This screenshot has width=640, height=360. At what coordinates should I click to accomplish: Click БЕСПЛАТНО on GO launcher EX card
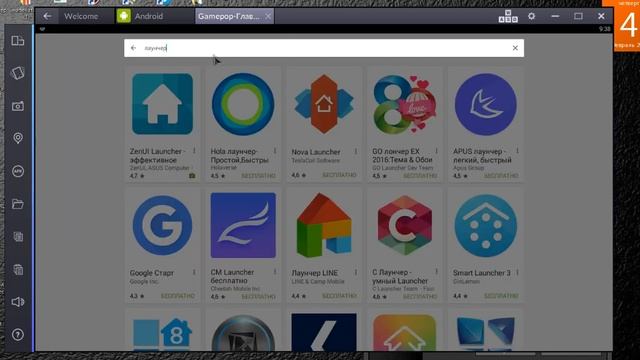pyautogui.click(x=420, y=176)
